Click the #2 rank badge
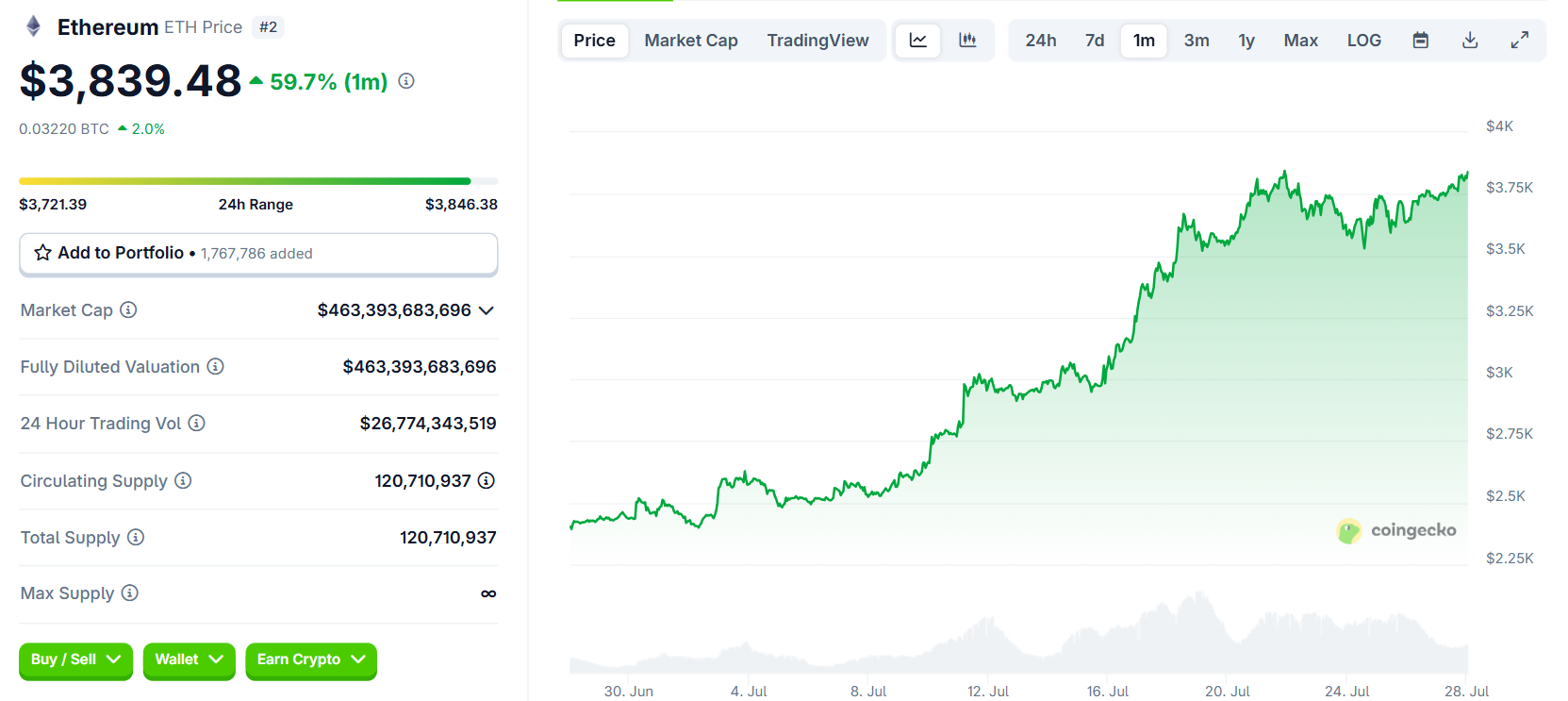The height and width of the screenshot is (701, 1568). click(269, 27)
